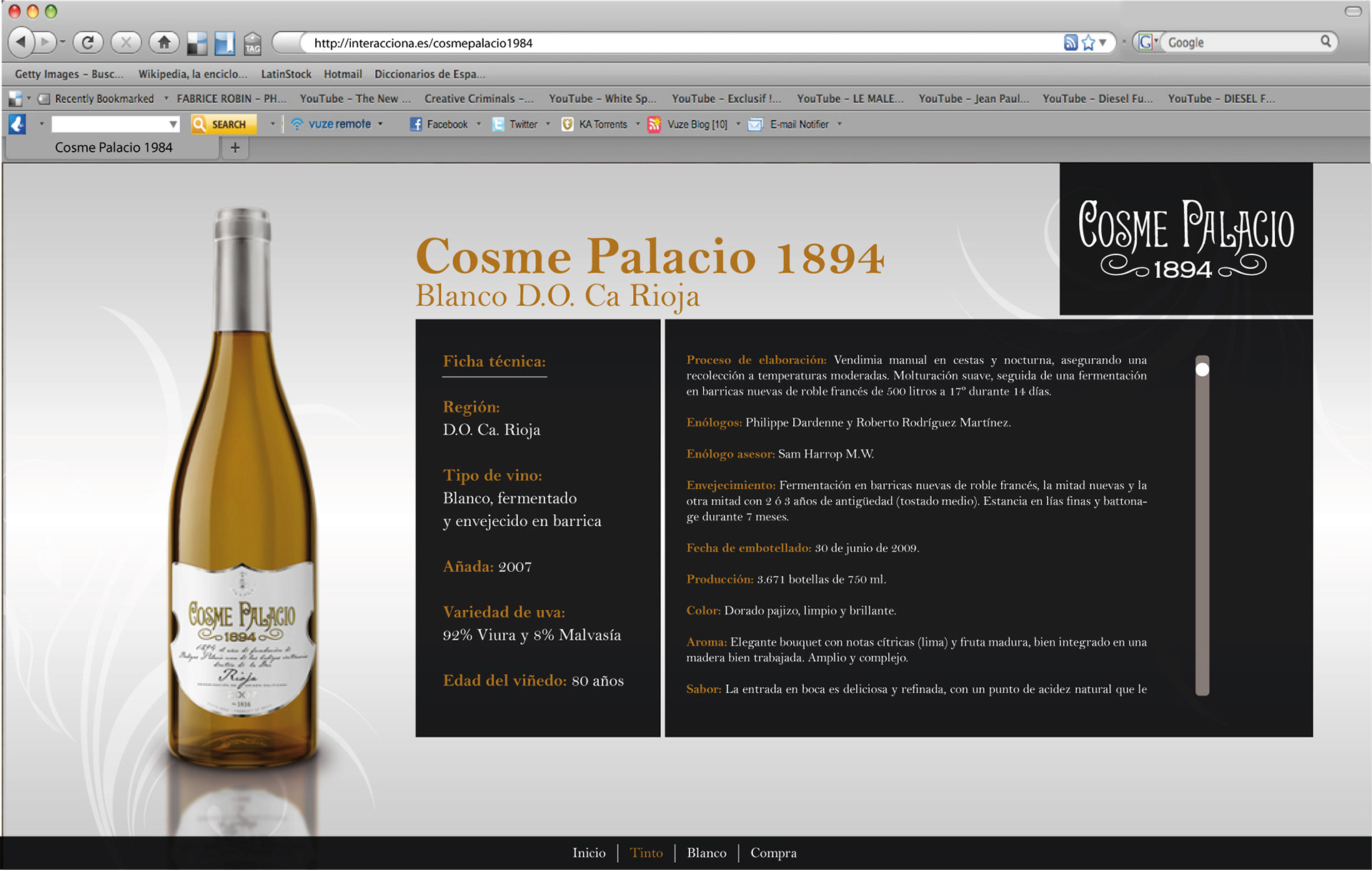Open the FABRICE ROBIN bookmark

[232, 99]
